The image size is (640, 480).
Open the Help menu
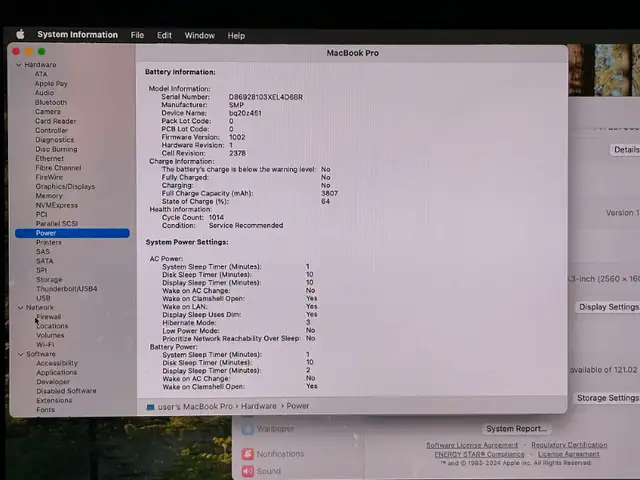point(236,36)
